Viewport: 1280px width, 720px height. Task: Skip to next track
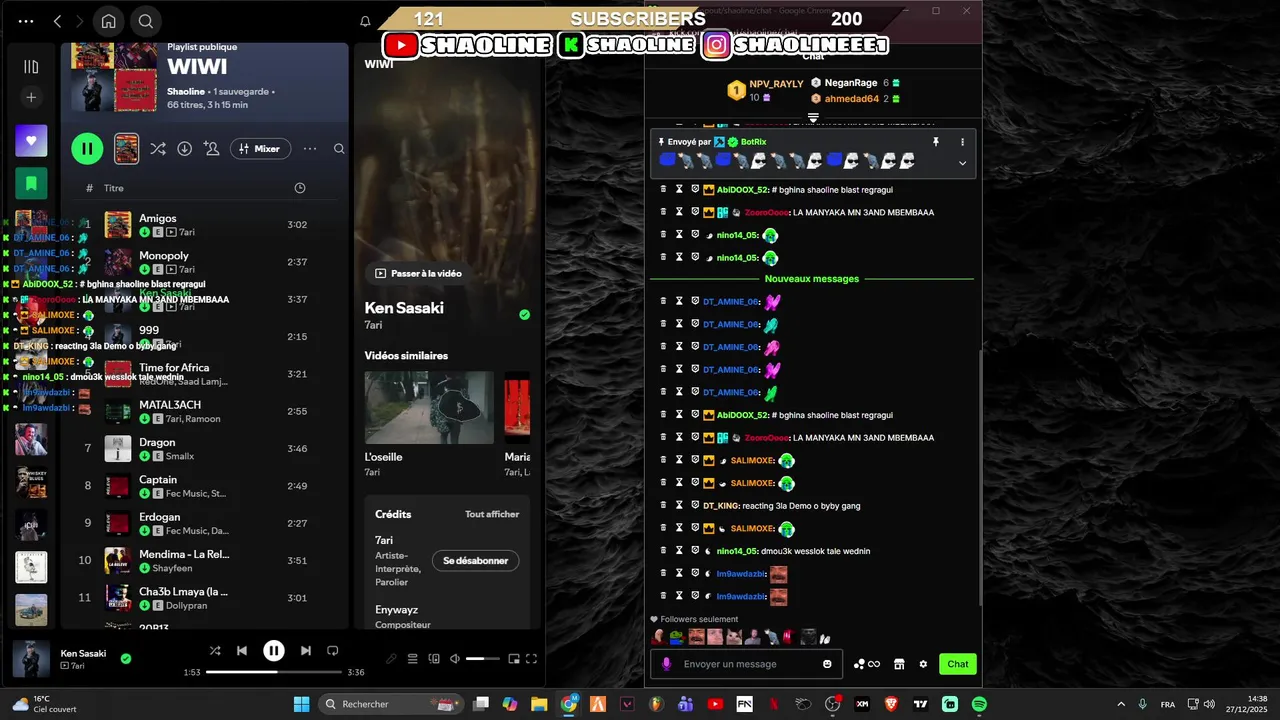[306, 650]
